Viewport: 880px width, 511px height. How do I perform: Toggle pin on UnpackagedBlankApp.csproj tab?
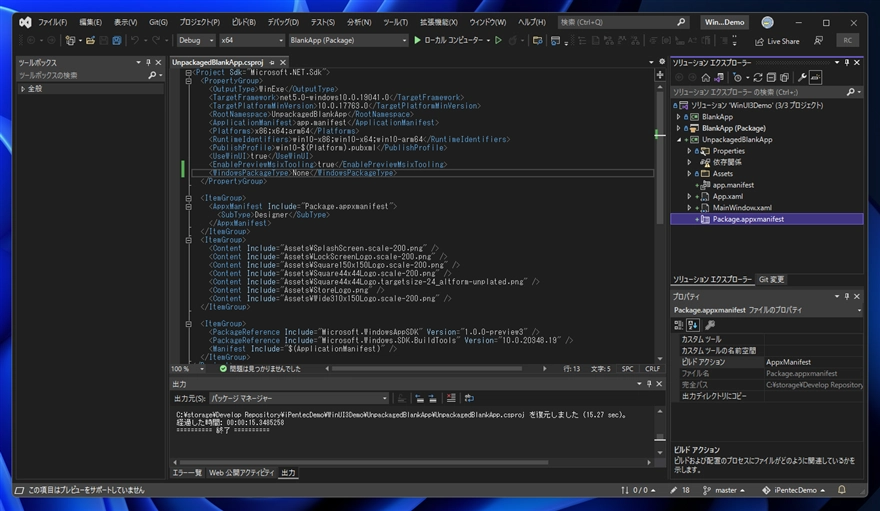tap(272, 62)
